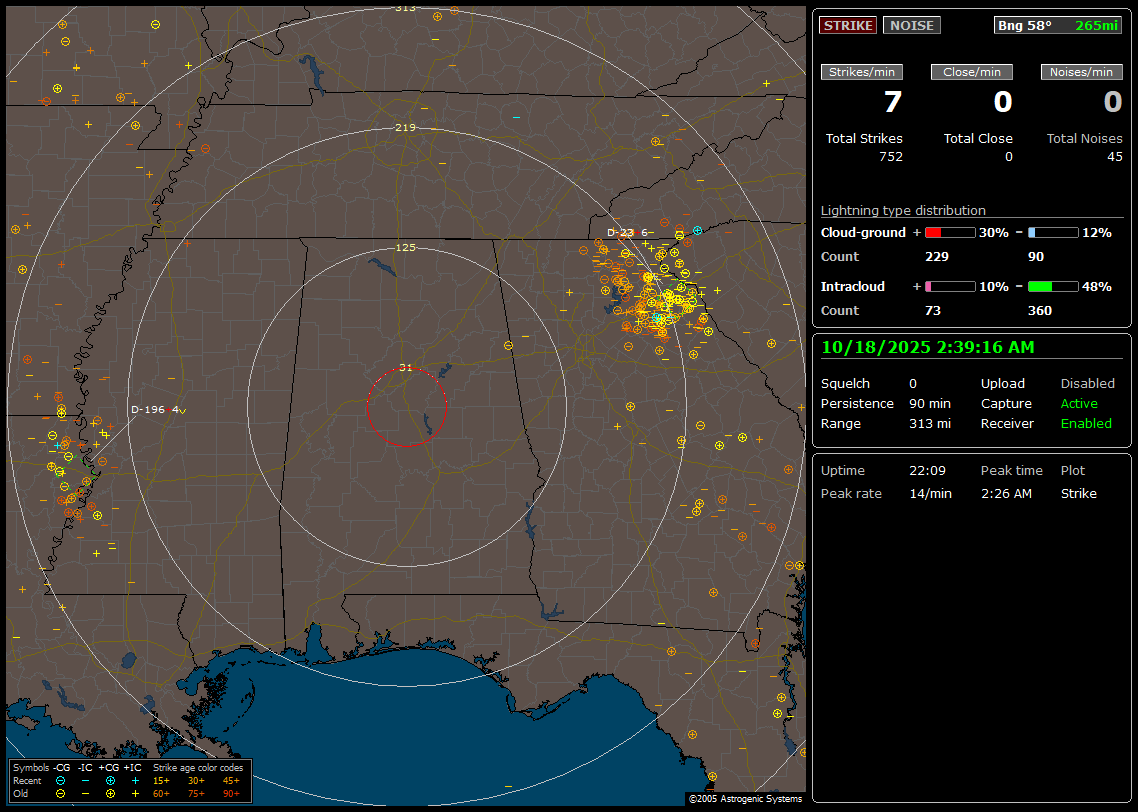Click the red STRIKE indicator button
This screenshot has height=812, width=1138.
[x=848, y=26]
